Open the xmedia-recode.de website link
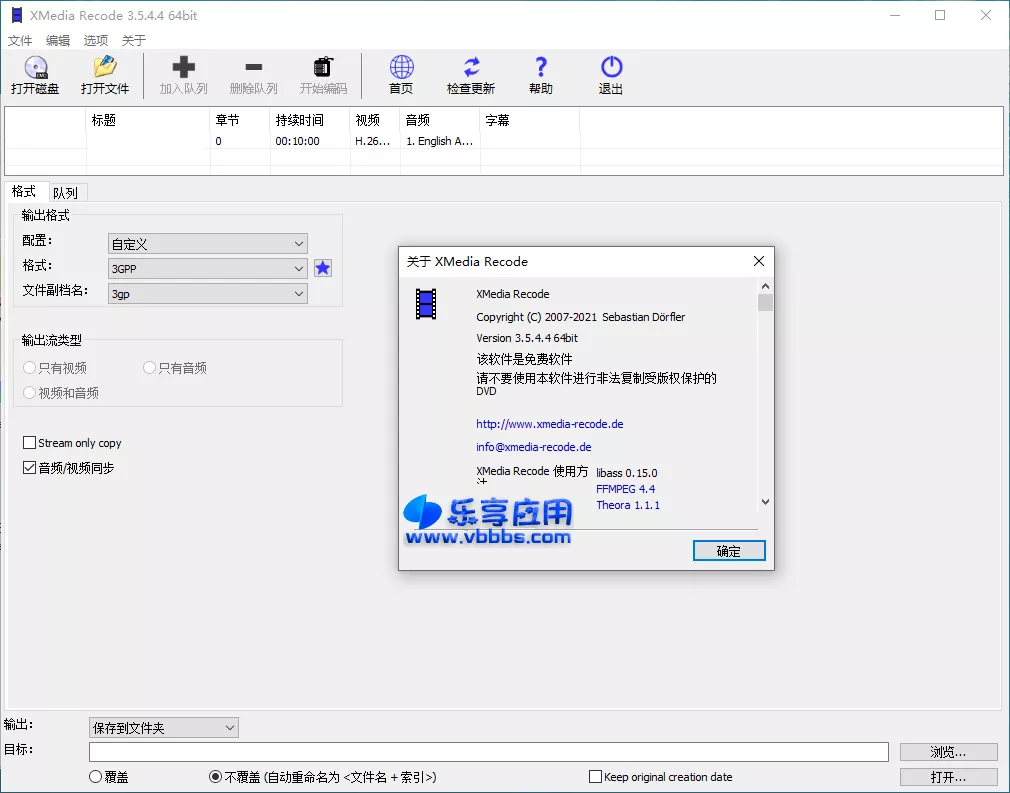The height and width of the screenshot is (793, 1010). [549, 423]
